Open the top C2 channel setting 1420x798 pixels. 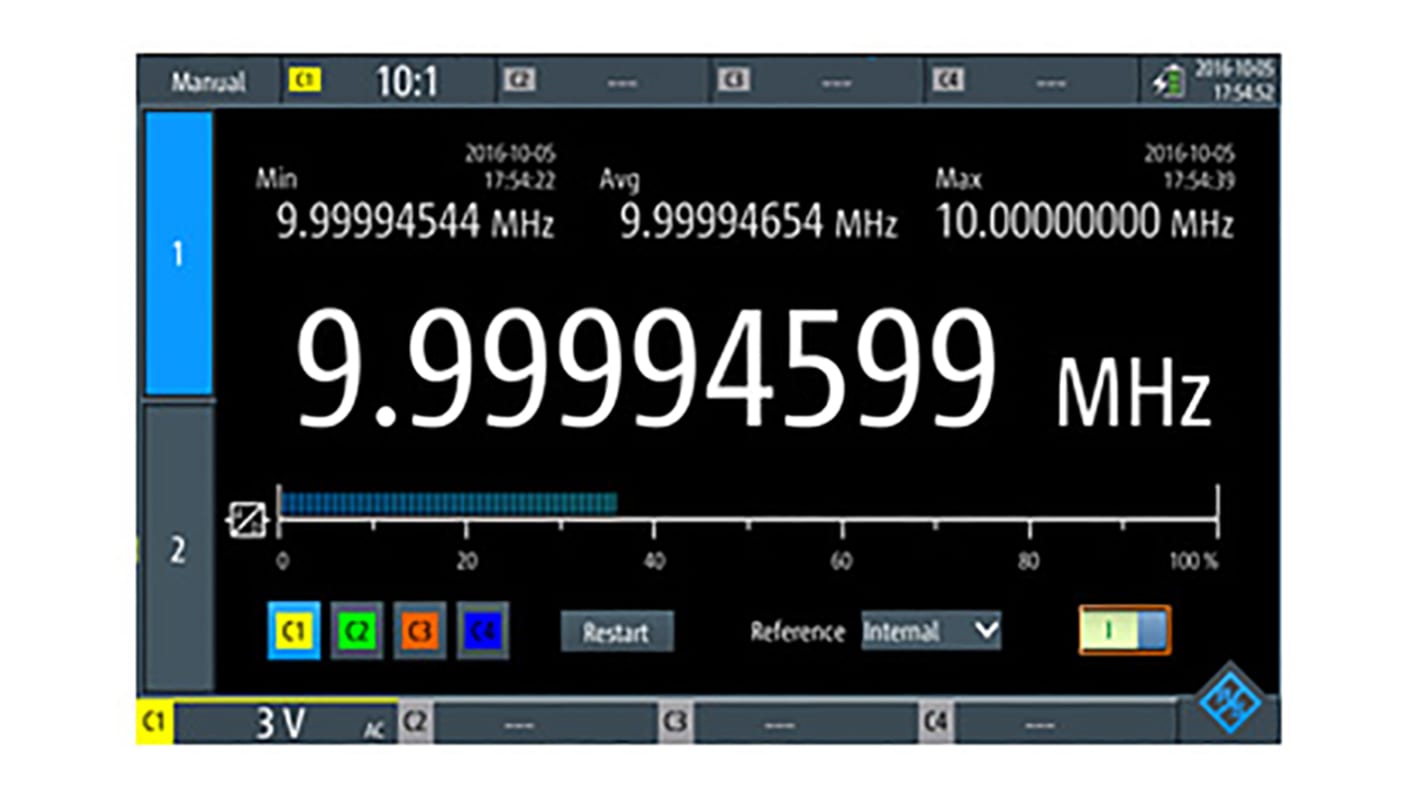(604, 82)
